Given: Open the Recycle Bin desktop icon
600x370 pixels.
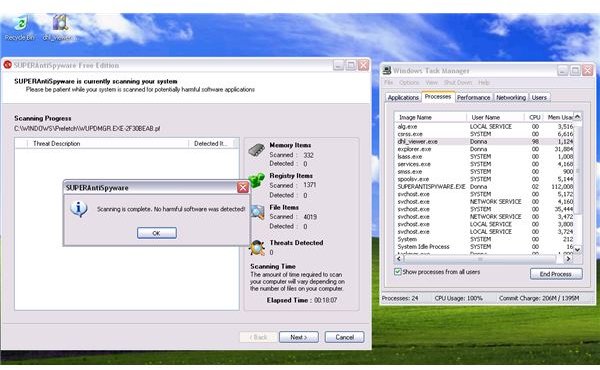Looking at the screenshot, I should (x=20, y=27).
